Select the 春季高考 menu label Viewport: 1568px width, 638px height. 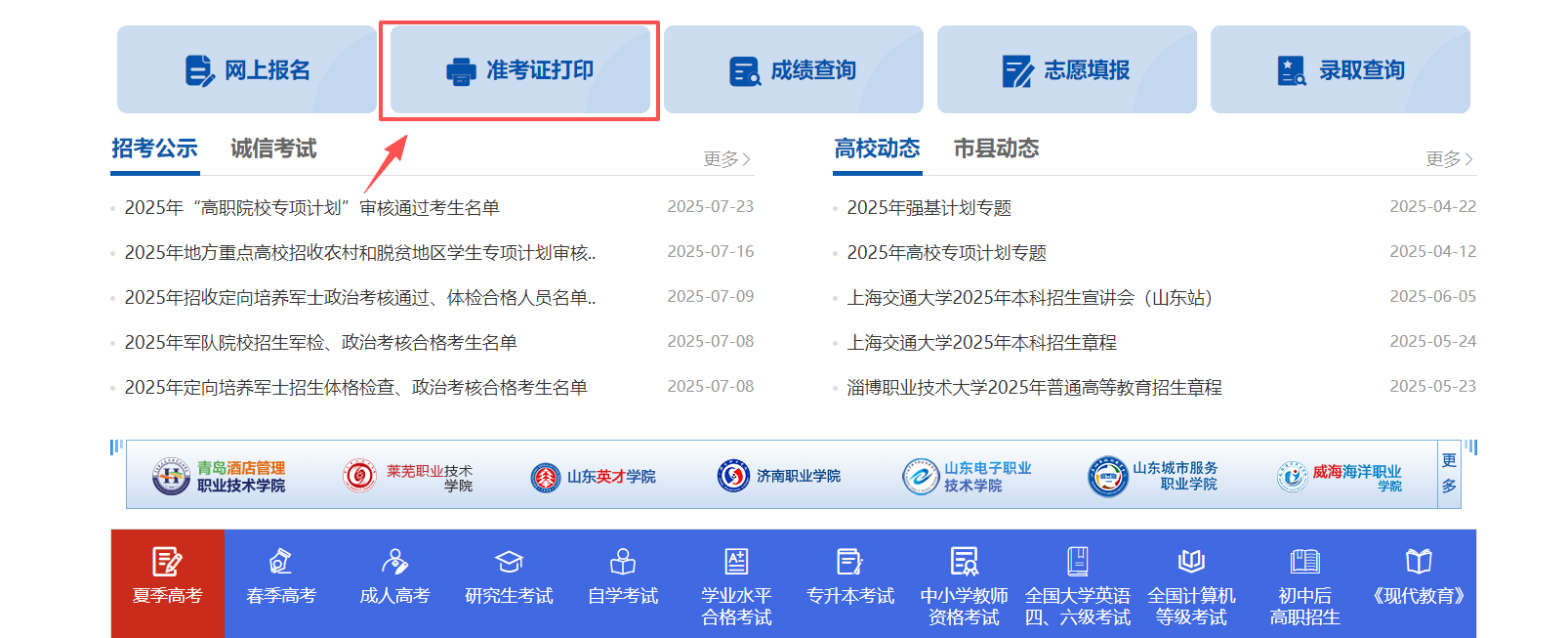[281, 596]
